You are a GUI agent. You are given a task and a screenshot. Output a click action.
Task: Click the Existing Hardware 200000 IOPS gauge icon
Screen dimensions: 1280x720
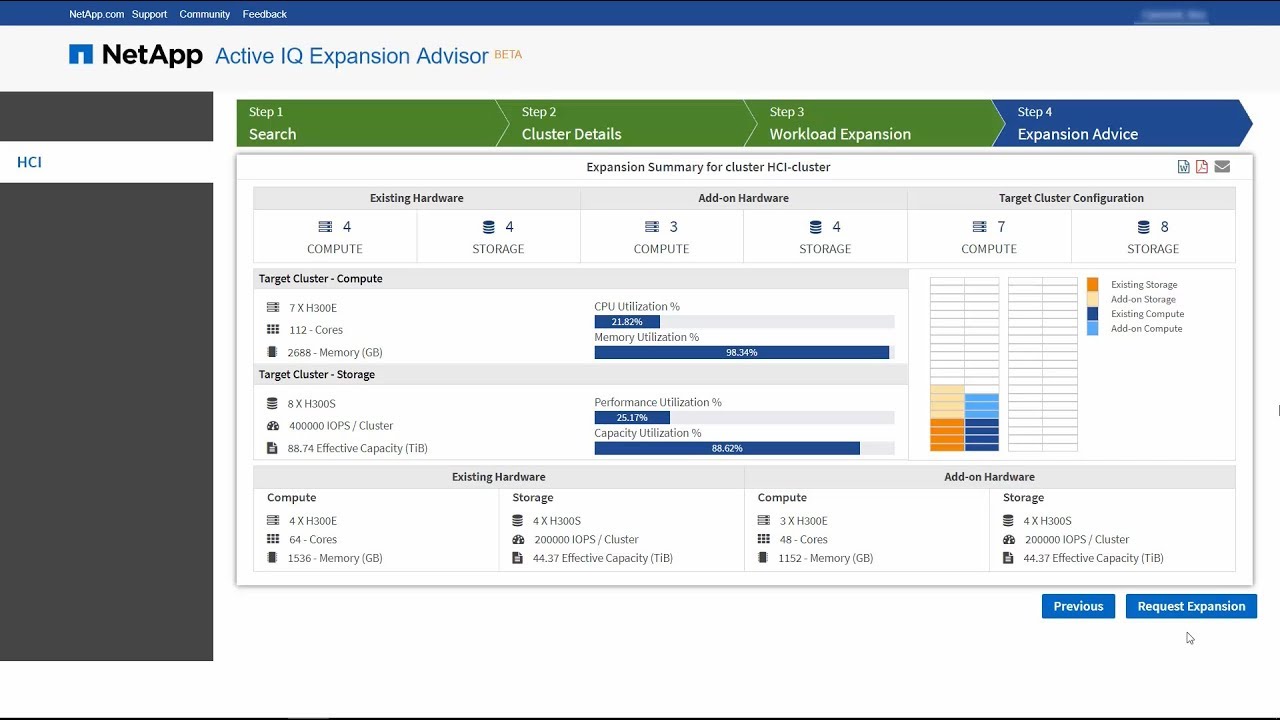coord(518,539)
